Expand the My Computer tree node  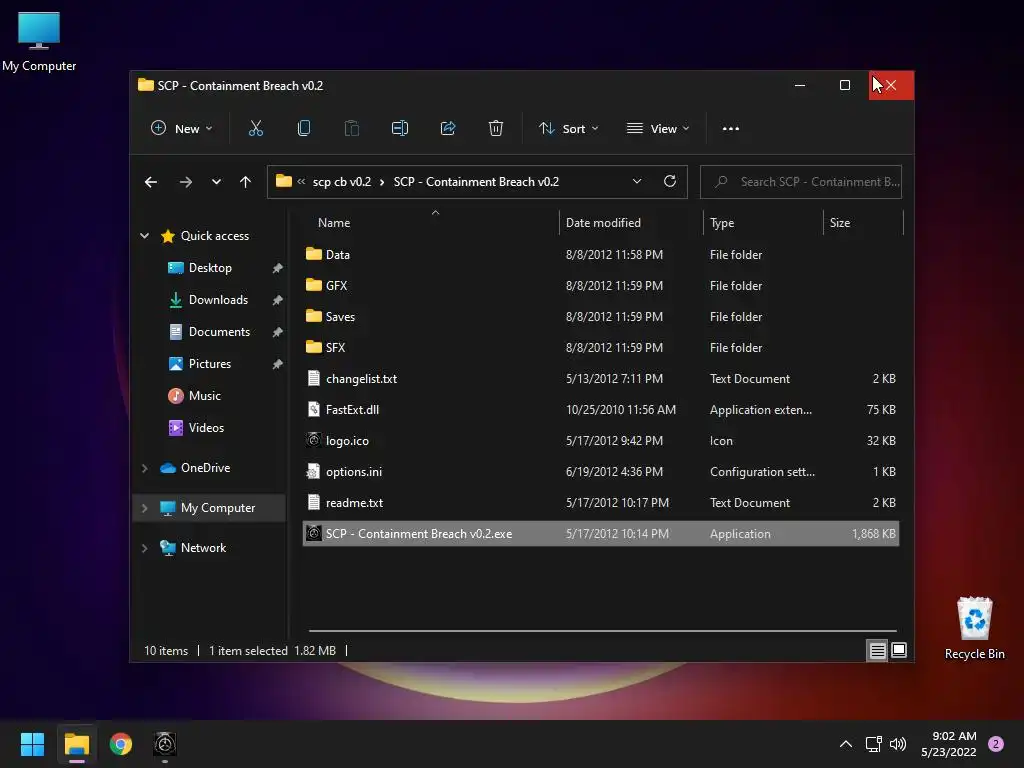pyautogui.click(x=144, y=508)
